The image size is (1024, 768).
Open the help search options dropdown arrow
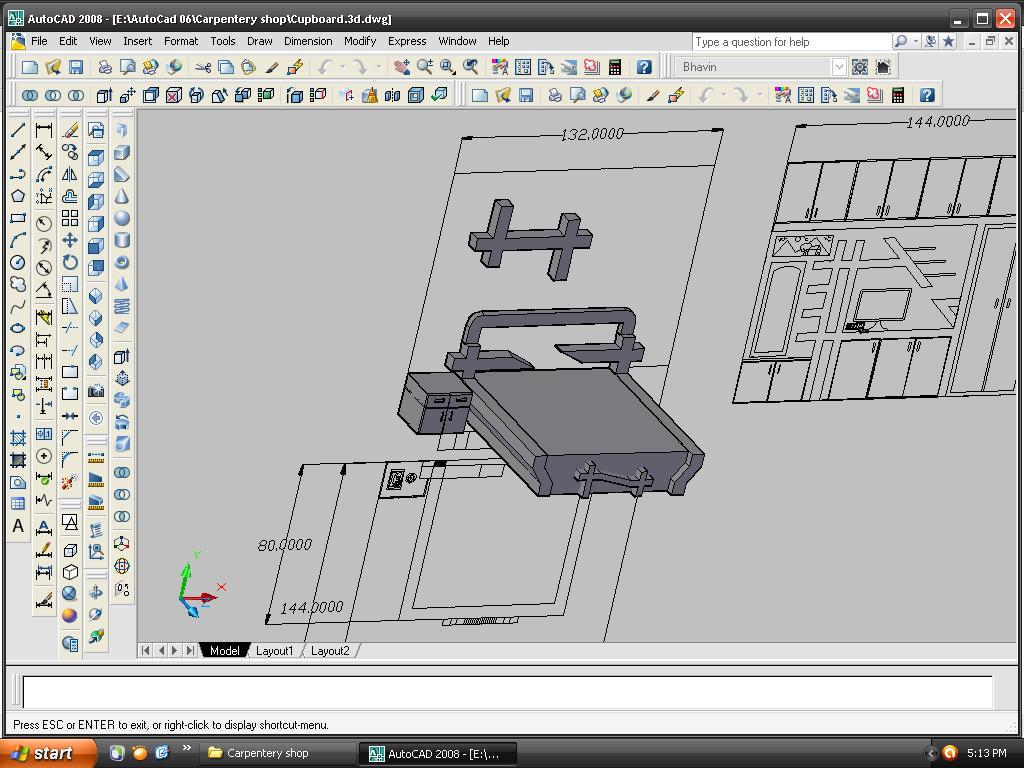pyautogui.click(x=914, y=42)
